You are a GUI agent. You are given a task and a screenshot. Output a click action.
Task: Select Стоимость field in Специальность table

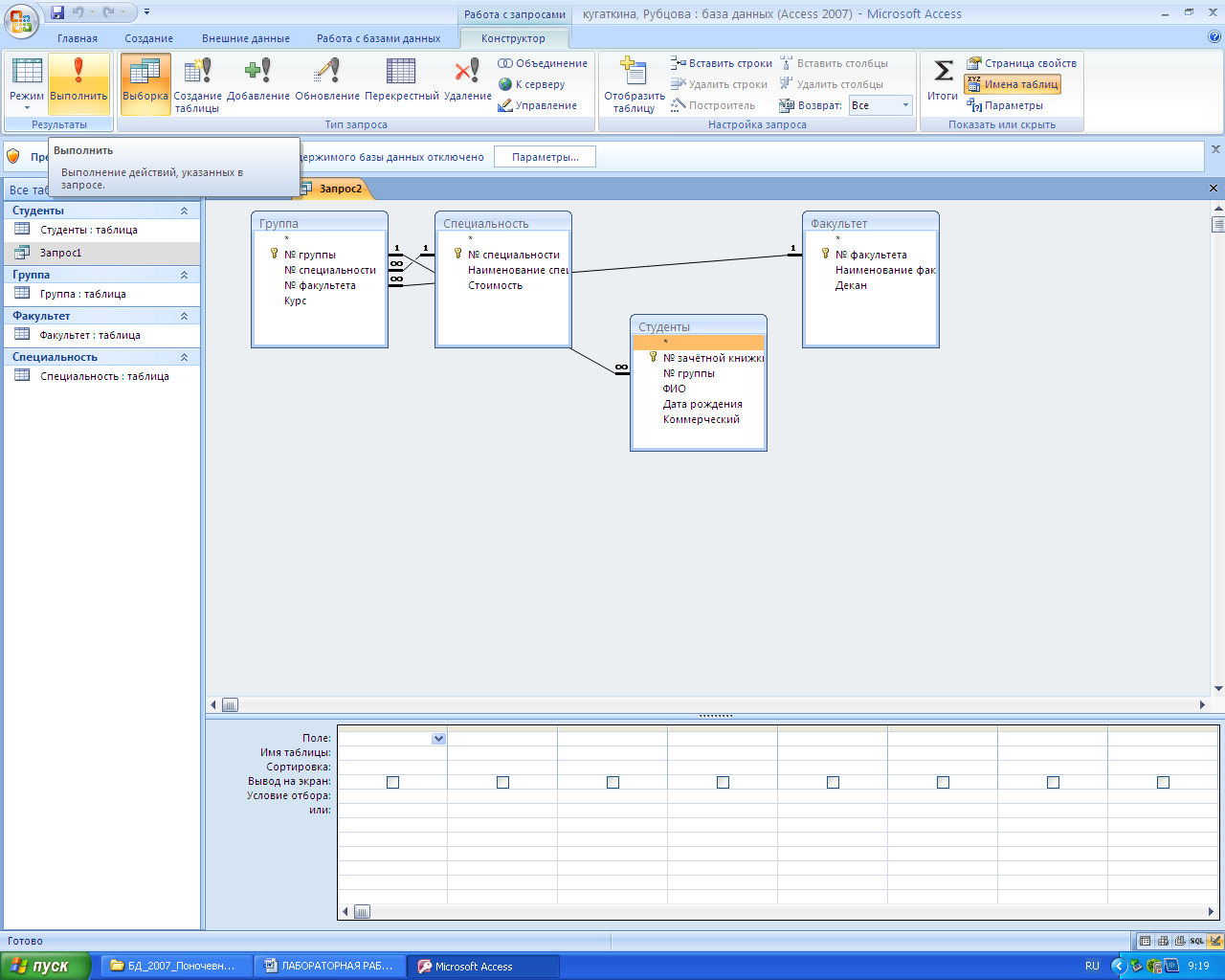tap(495, 285)
